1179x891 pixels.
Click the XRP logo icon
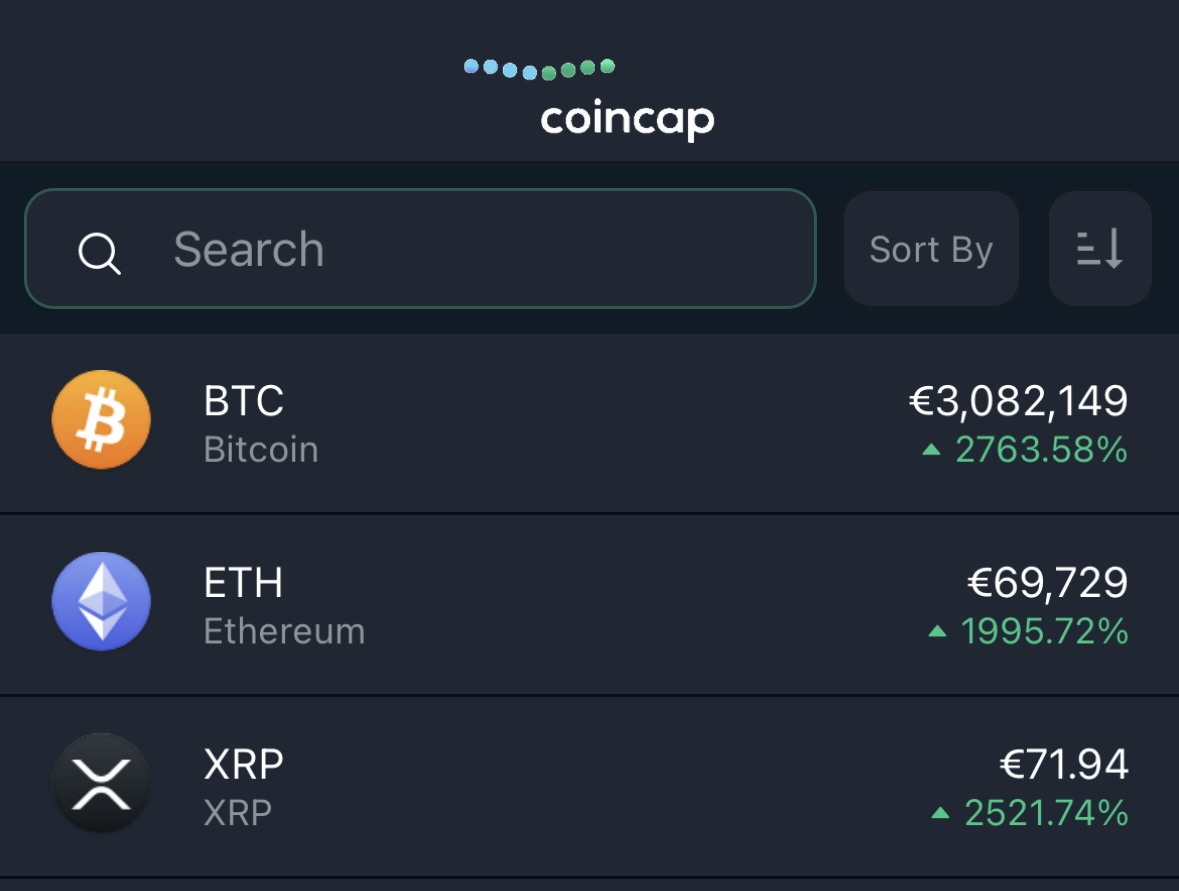pos(100,783)
